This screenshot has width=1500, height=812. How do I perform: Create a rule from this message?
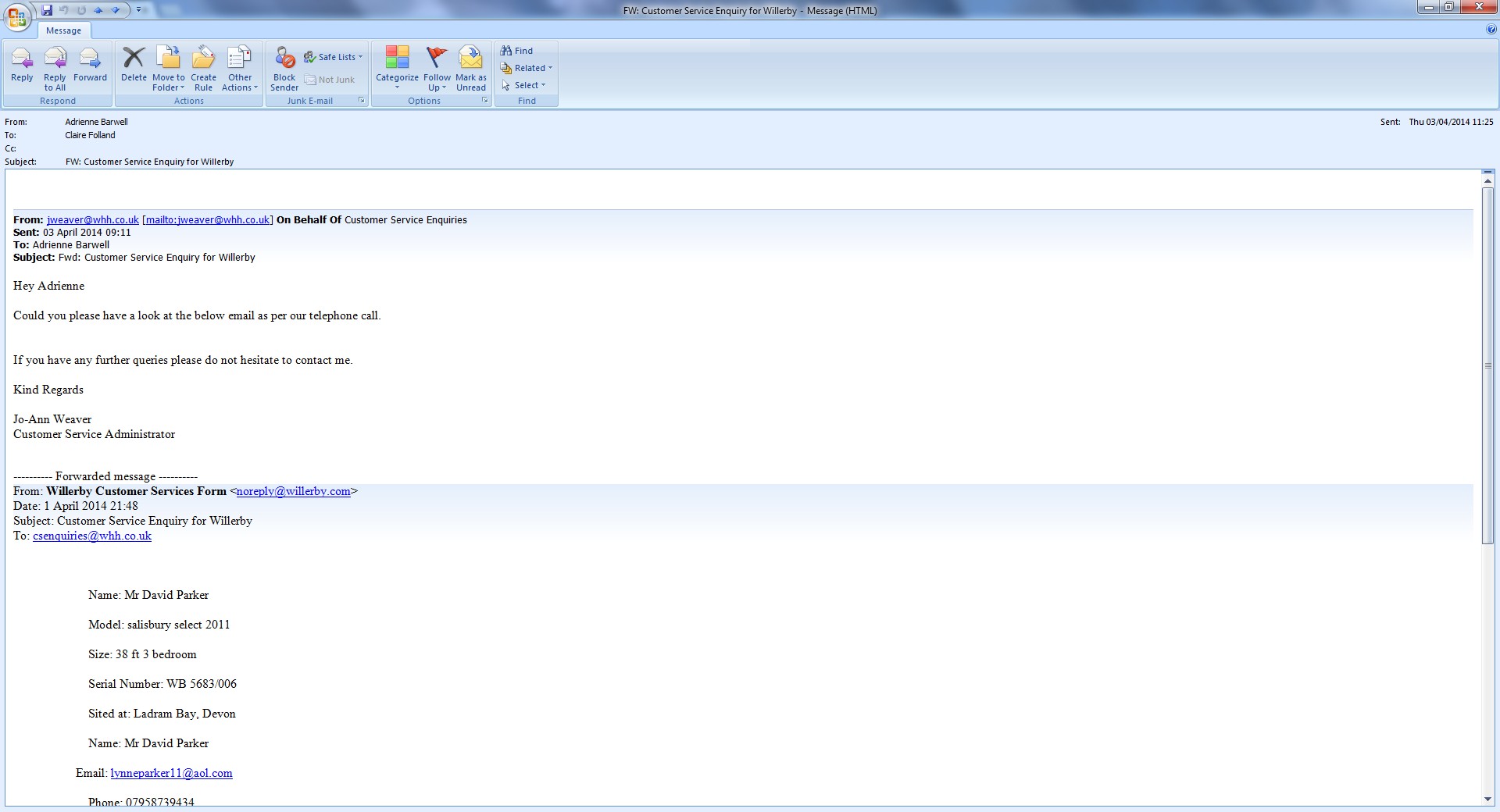(x=203, y=68)
